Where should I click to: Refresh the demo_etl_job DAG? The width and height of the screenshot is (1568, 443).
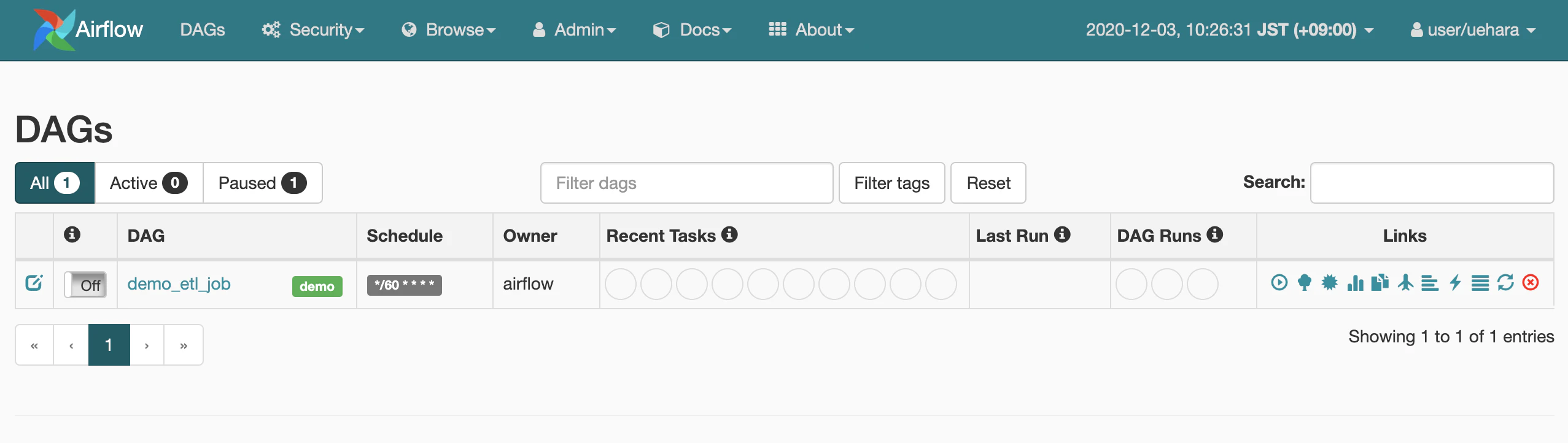(x=1505, y=282)
